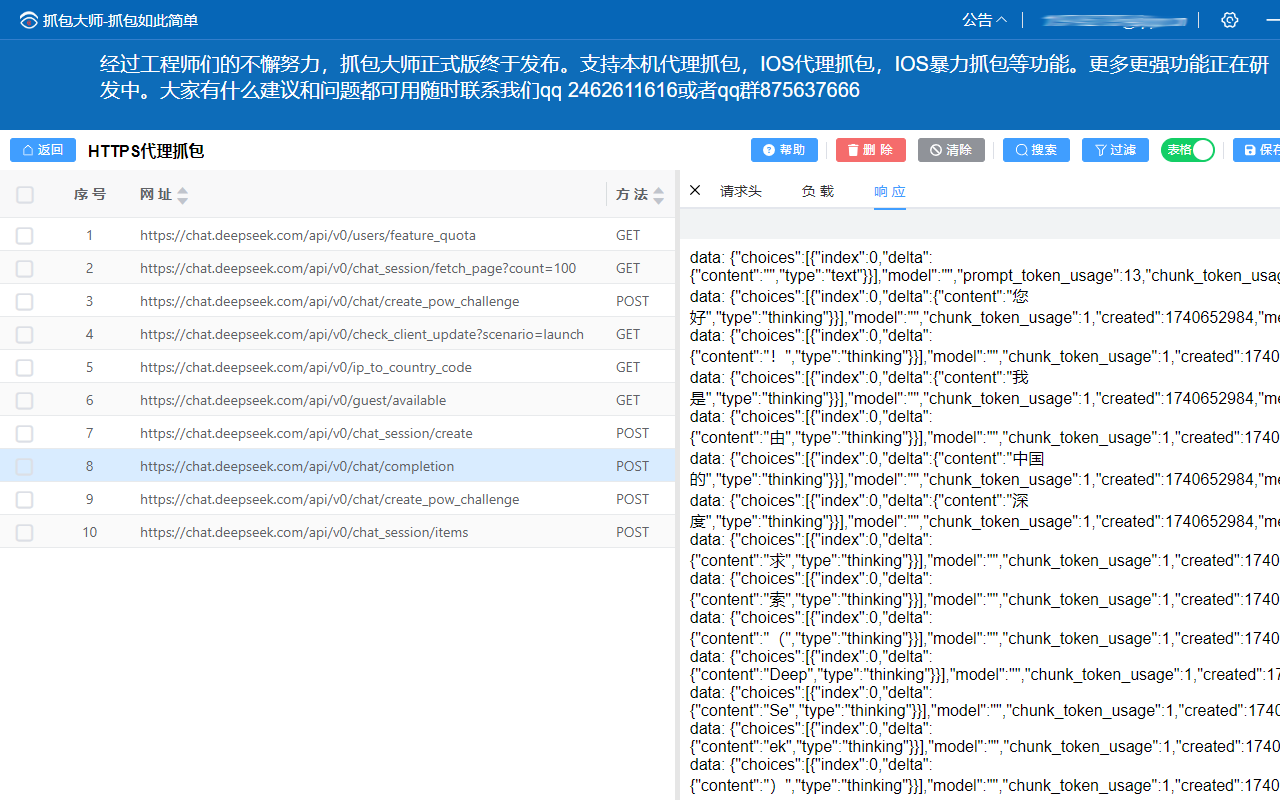
Task: Open the 搜索 search button
Action: pyautogui.click(x=1036, y=150)
